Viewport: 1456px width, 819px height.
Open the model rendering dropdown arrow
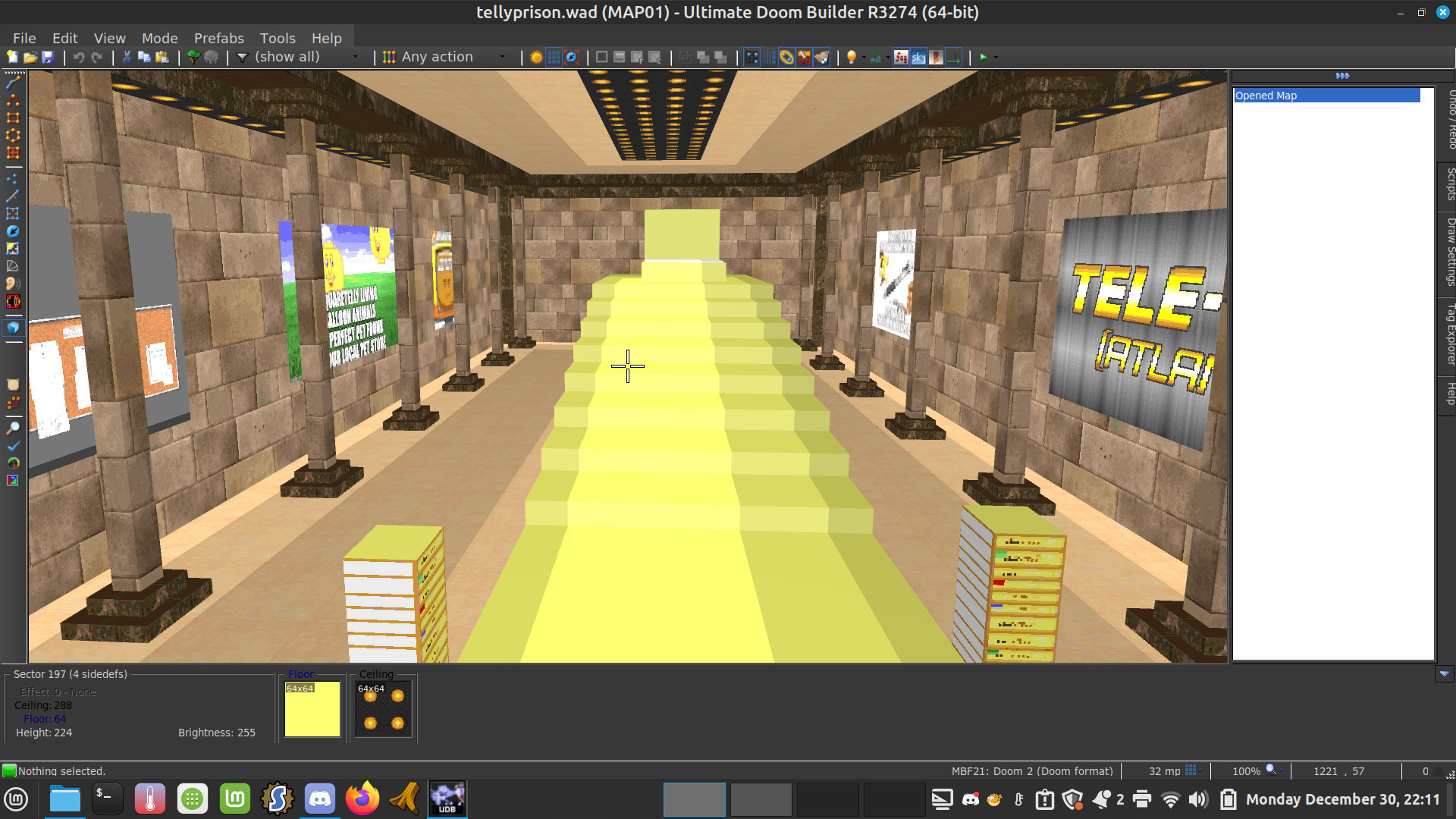pos(888,58)
